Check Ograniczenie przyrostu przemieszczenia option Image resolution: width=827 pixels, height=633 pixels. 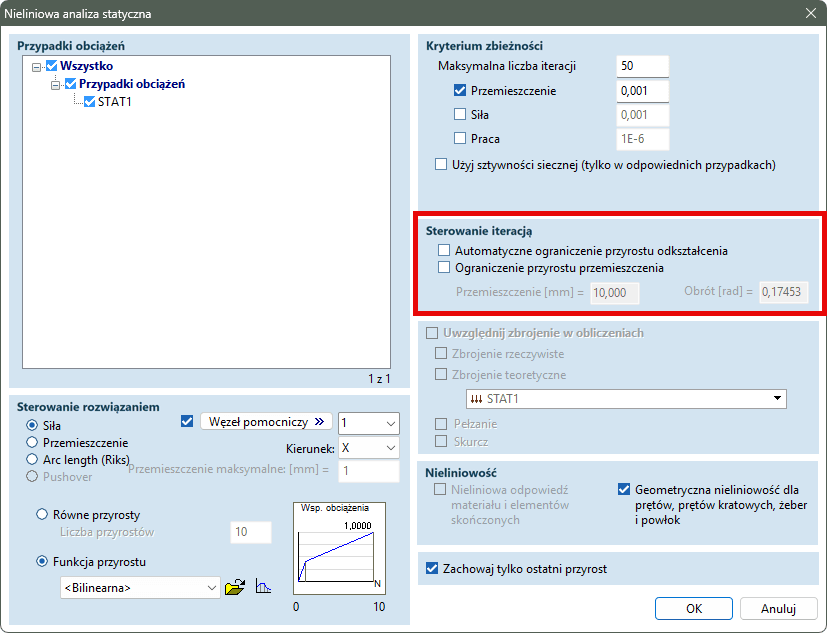click(444, 268)
